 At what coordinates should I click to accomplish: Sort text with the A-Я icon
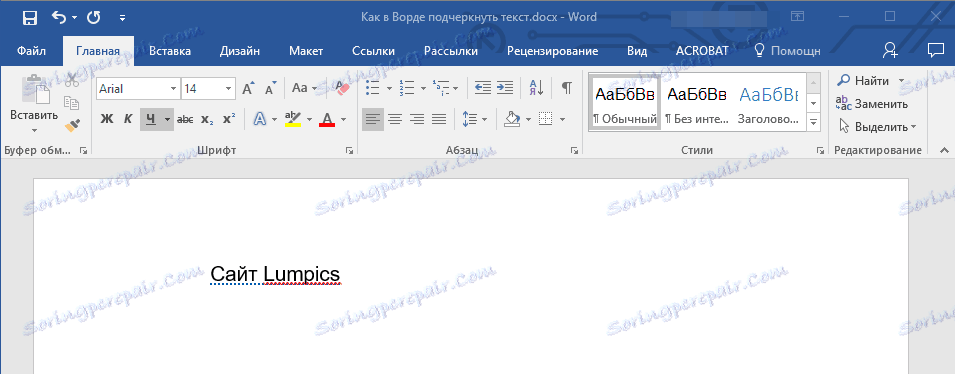537,88
